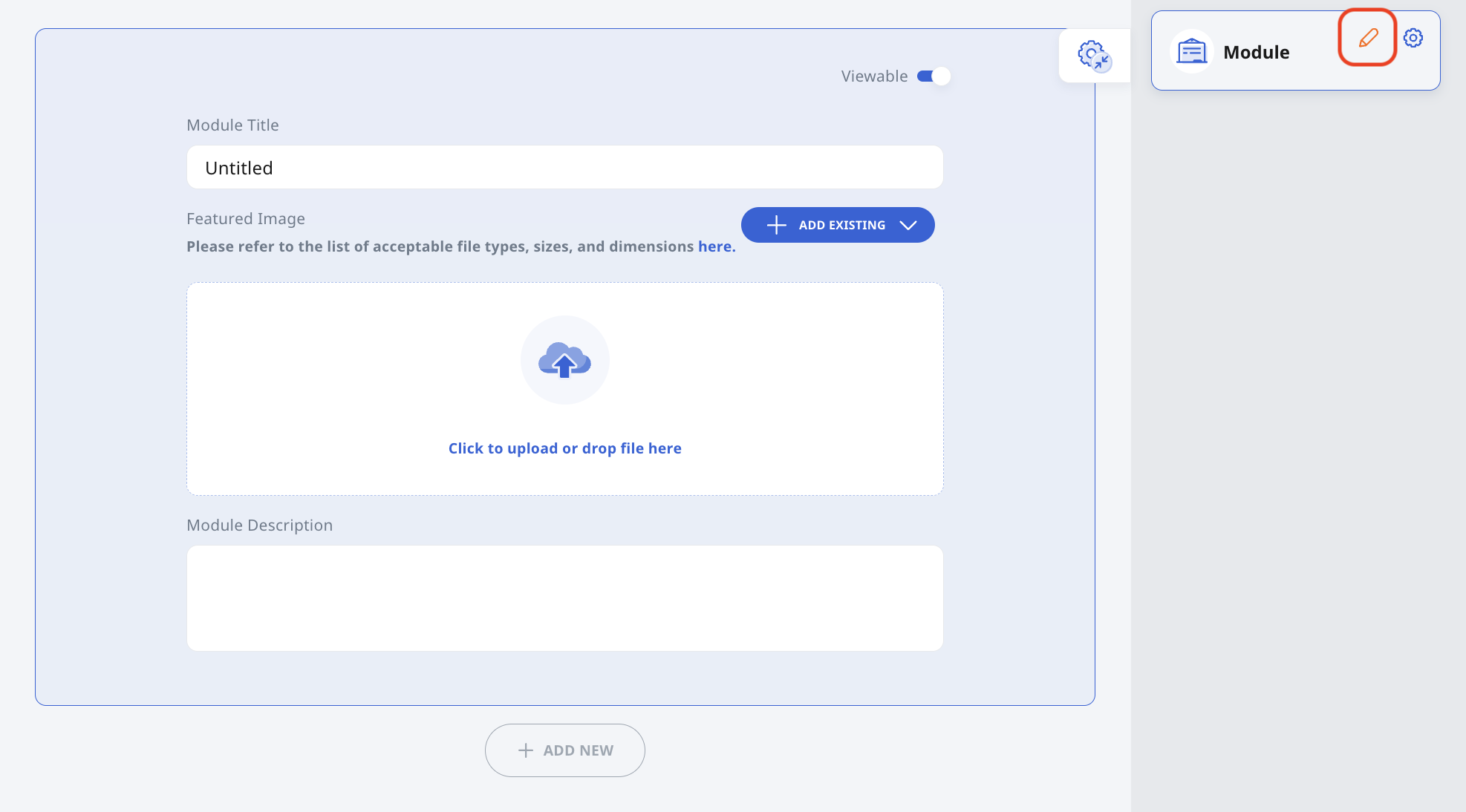Click the plus icon inside ADD EXISTING

point(775,225)
